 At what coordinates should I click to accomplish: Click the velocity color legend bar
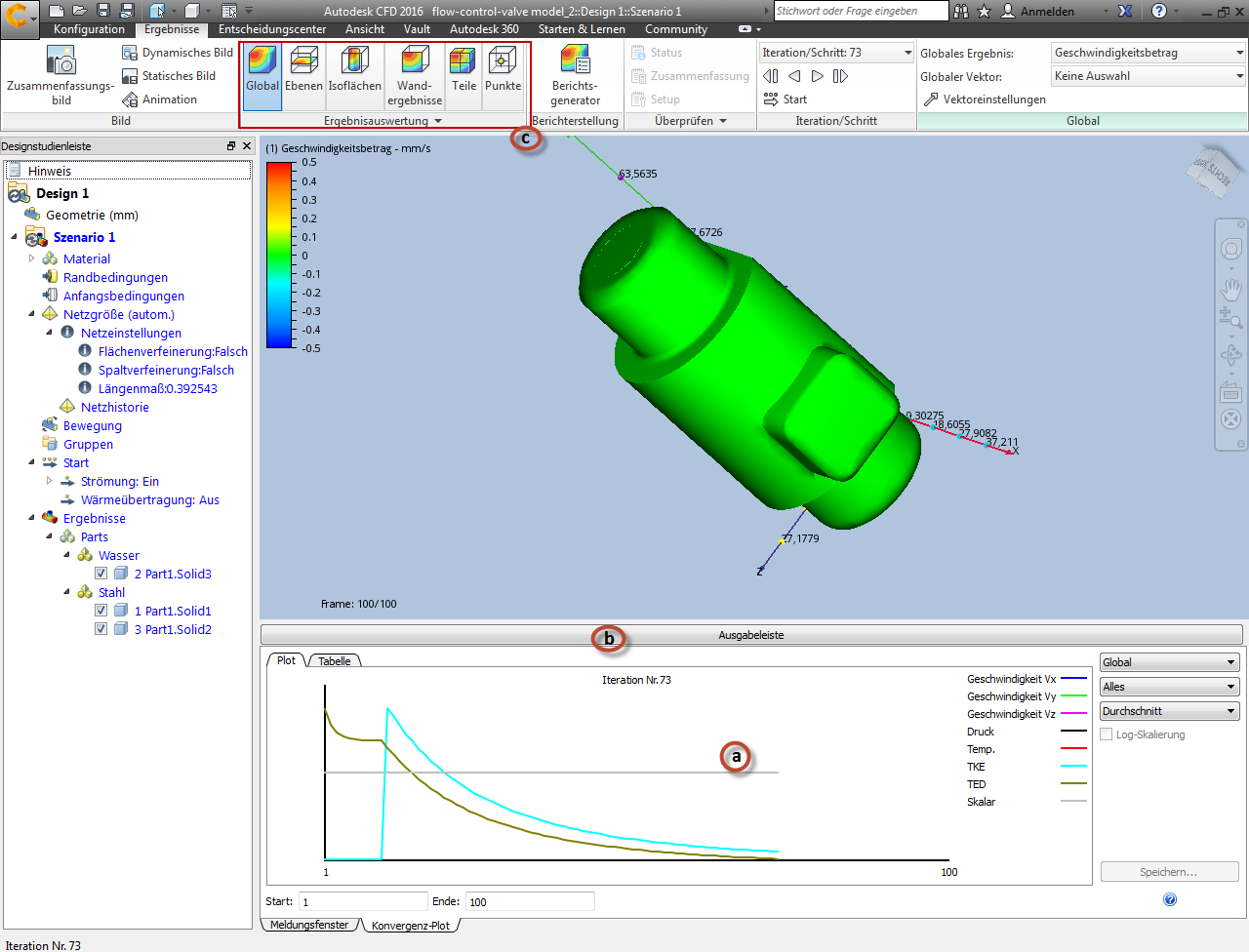pyautogui.click(x=279, y=255)
